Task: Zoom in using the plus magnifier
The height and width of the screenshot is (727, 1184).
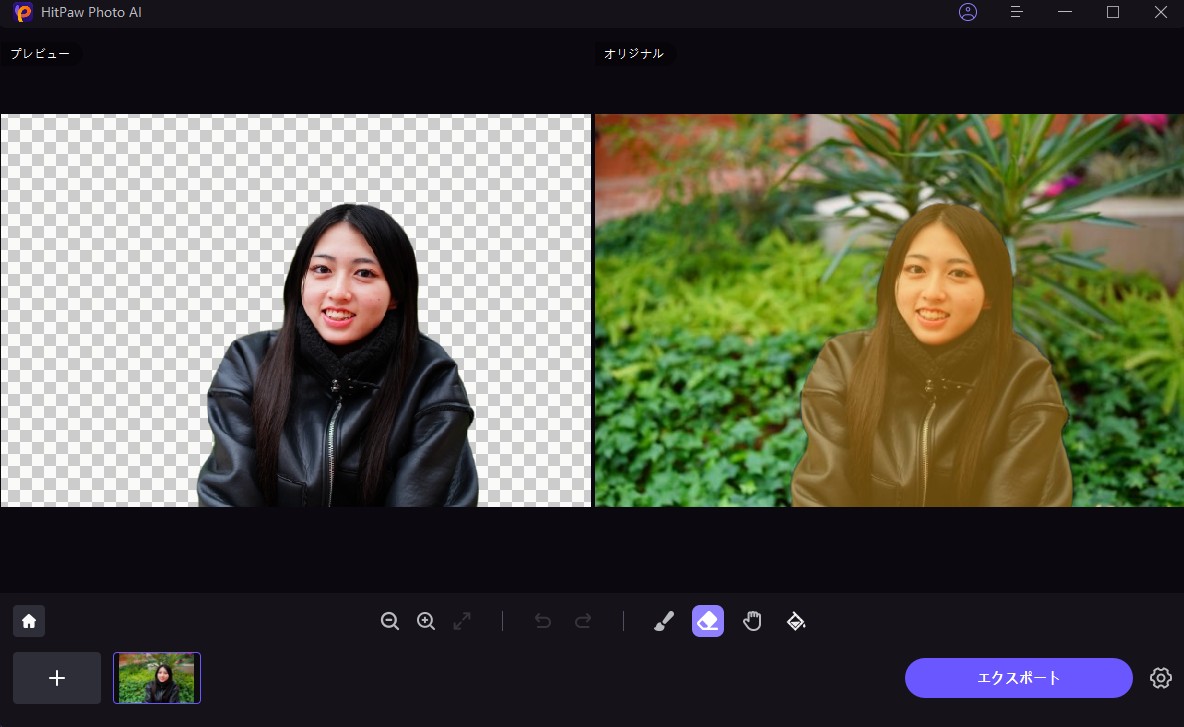Action: pyautogui.click(x=426, y=621)
